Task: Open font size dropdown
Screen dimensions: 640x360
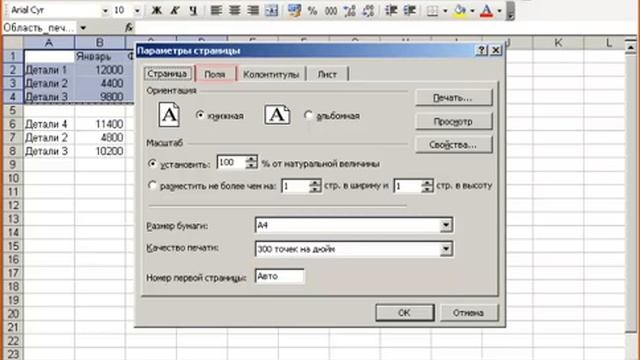Action: (x=137, y=11)
